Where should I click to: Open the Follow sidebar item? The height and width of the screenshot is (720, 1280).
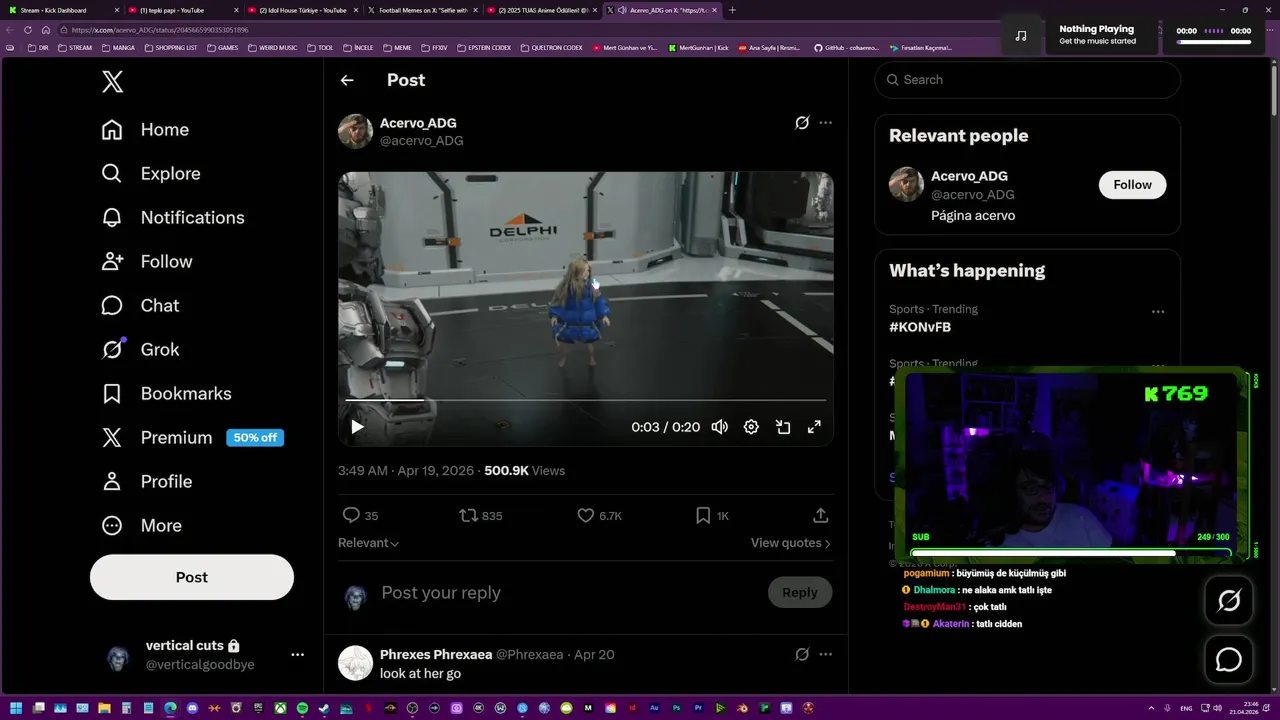(147, 262)
